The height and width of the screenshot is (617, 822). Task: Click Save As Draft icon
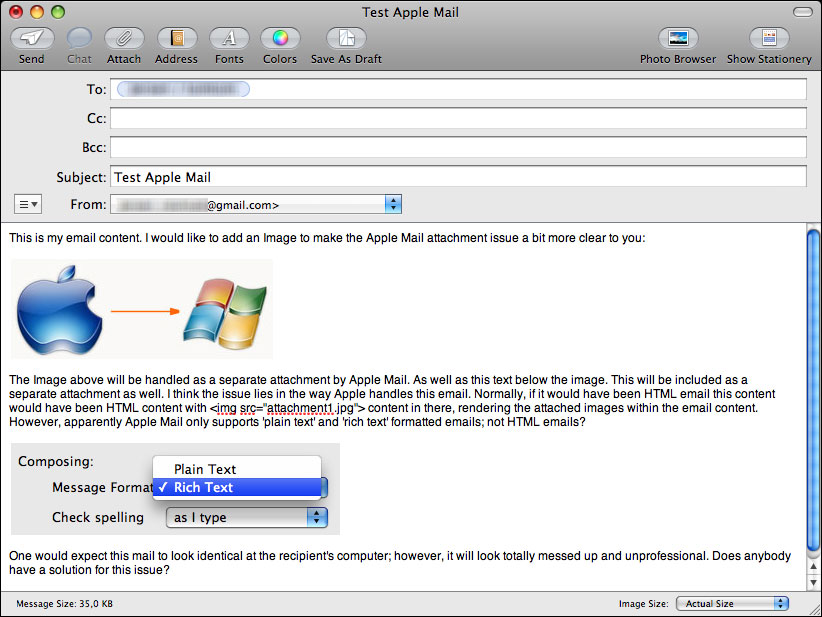[345, 42]
